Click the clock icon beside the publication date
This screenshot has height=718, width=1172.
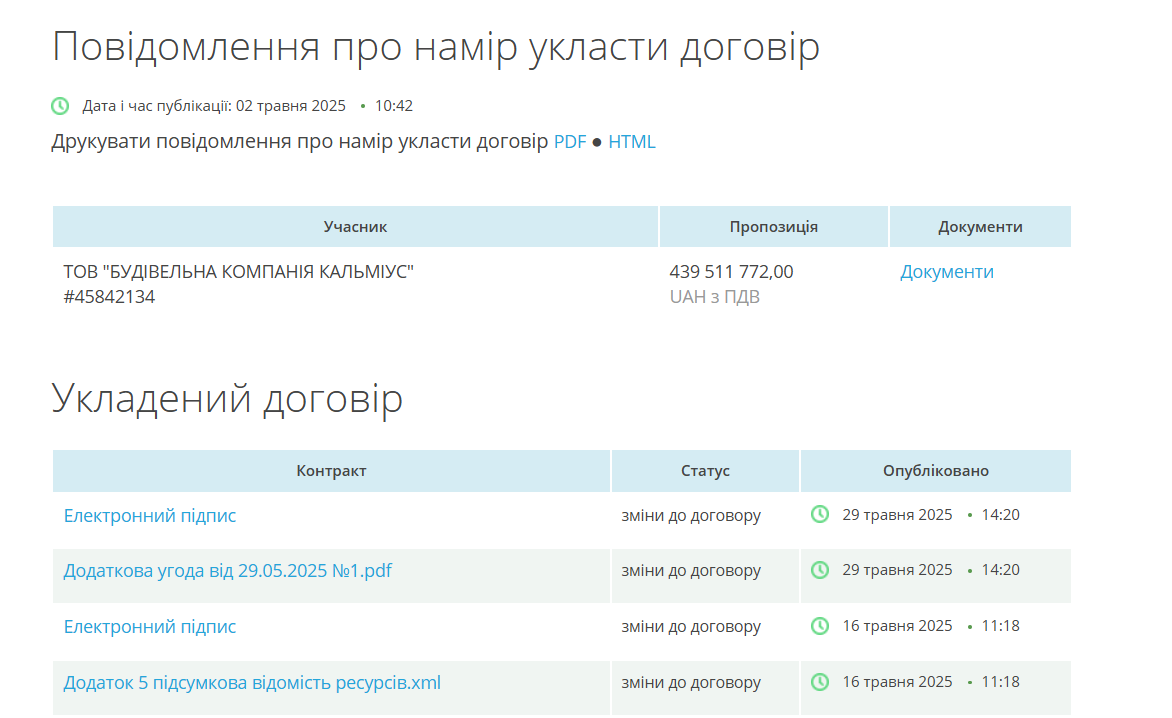[x=60, y=106]
